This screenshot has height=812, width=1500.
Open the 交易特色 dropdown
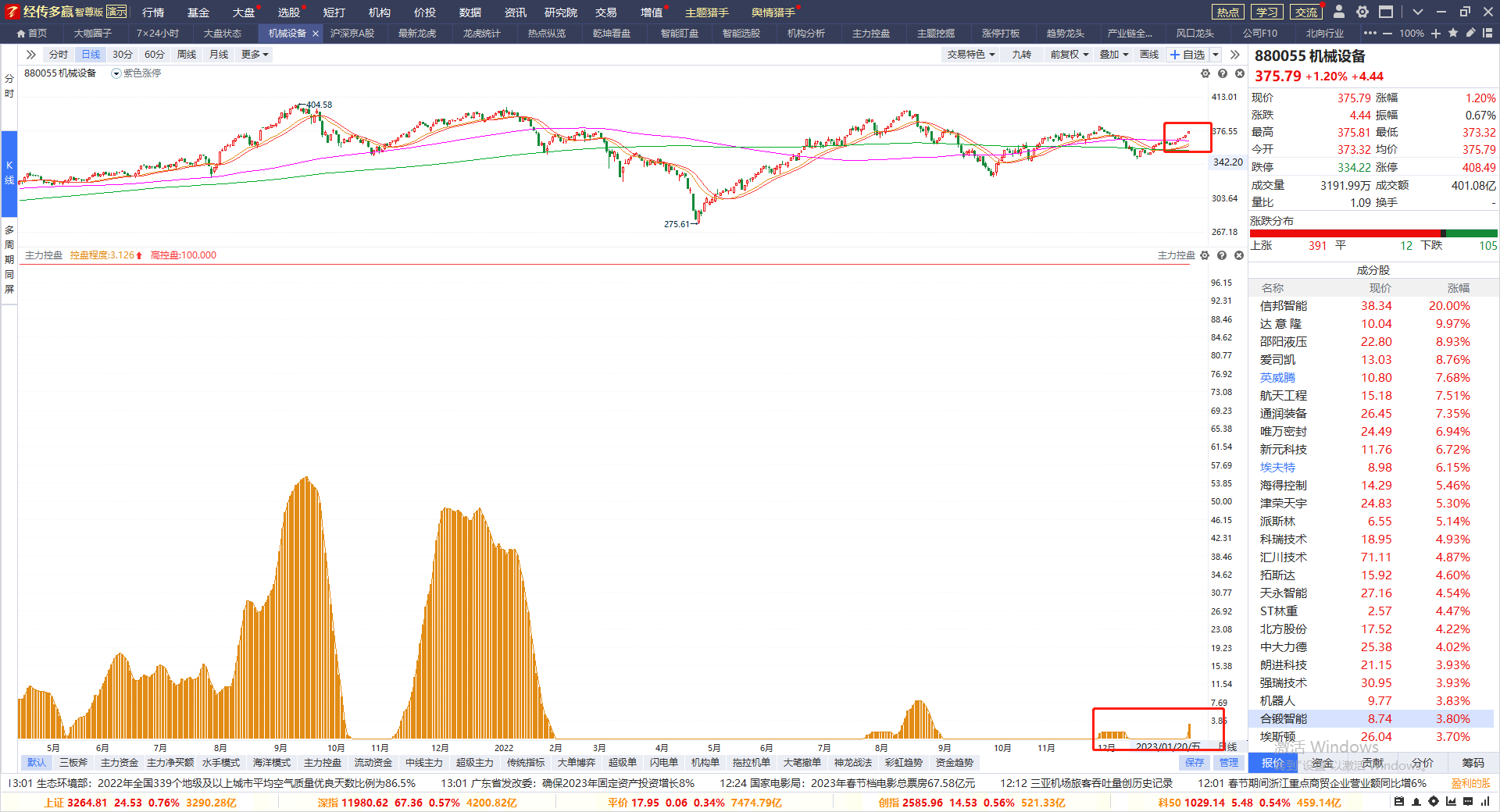click(971, 55)
